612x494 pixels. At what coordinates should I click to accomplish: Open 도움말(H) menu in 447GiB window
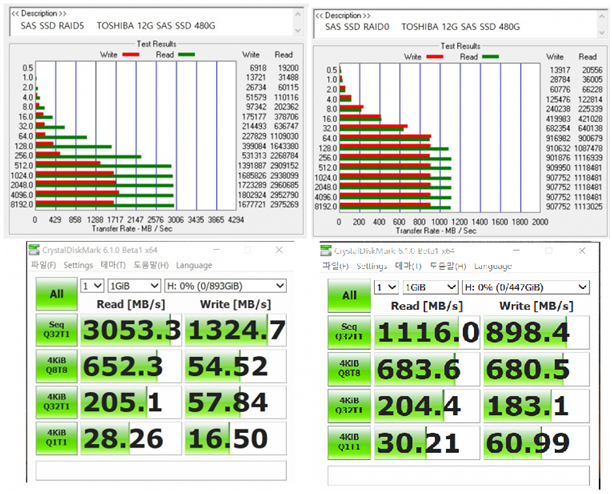448,266
